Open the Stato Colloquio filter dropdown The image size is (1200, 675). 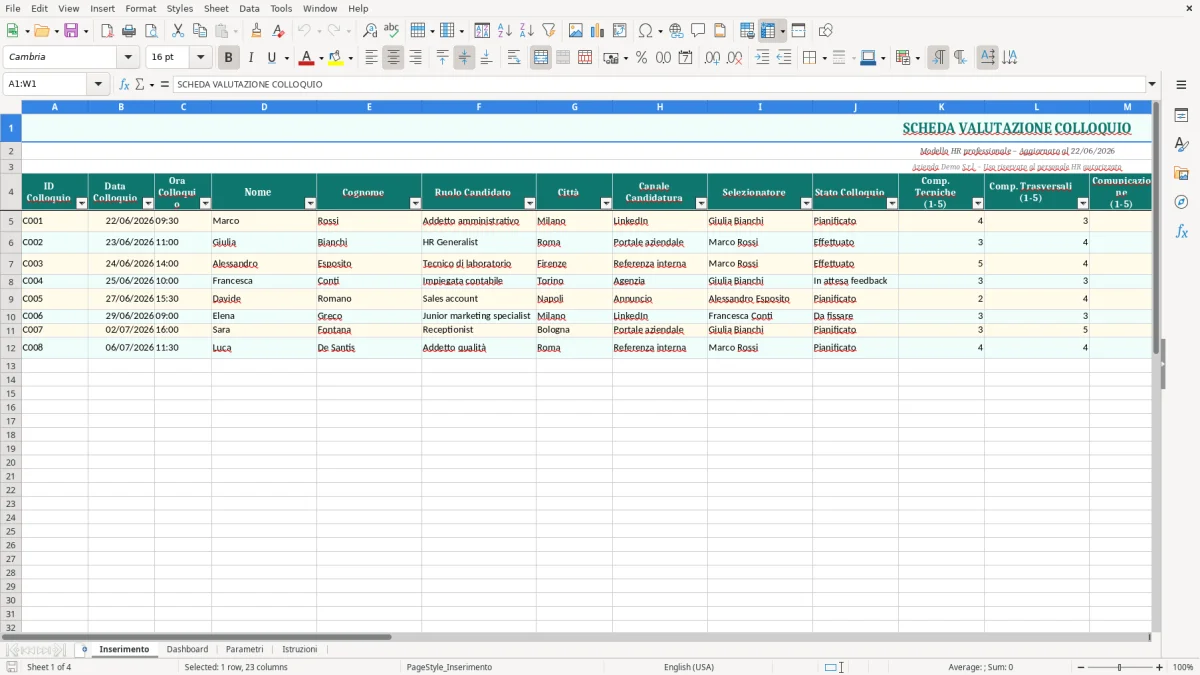pos(892,204)
